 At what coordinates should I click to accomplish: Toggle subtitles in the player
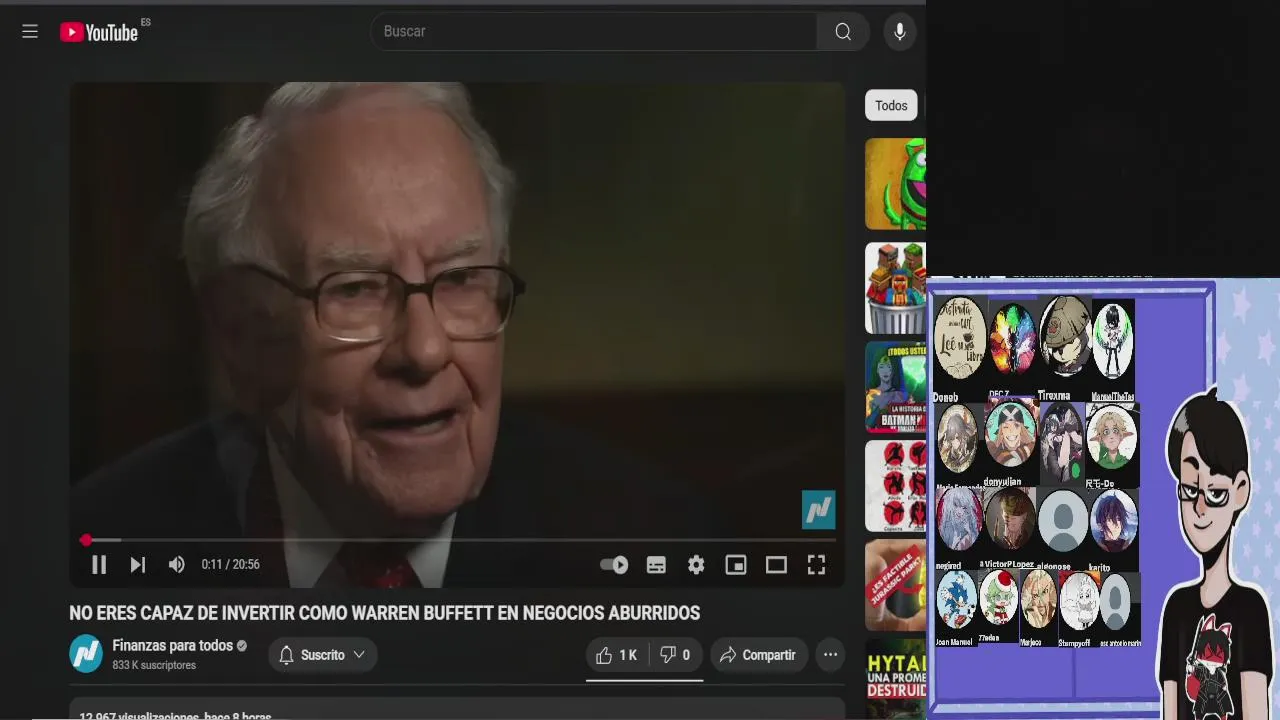[656, 565]
